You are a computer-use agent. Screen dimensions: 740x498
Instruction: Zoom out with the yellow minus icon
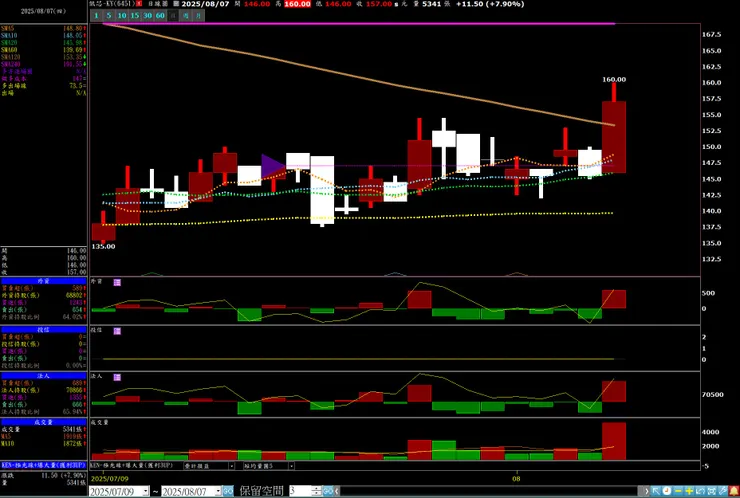pos(678,491)
